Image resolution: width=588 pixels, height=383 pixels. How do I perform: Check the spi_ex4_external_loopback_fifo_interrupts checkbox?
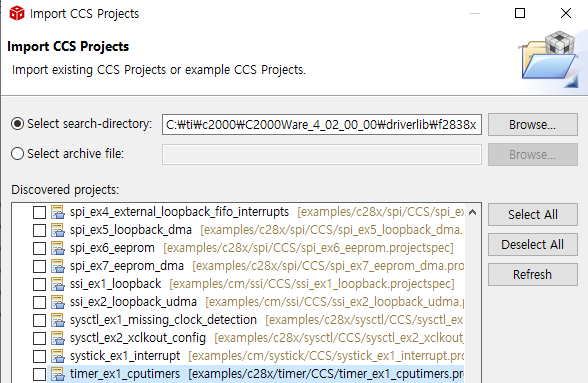coord(39,212)
